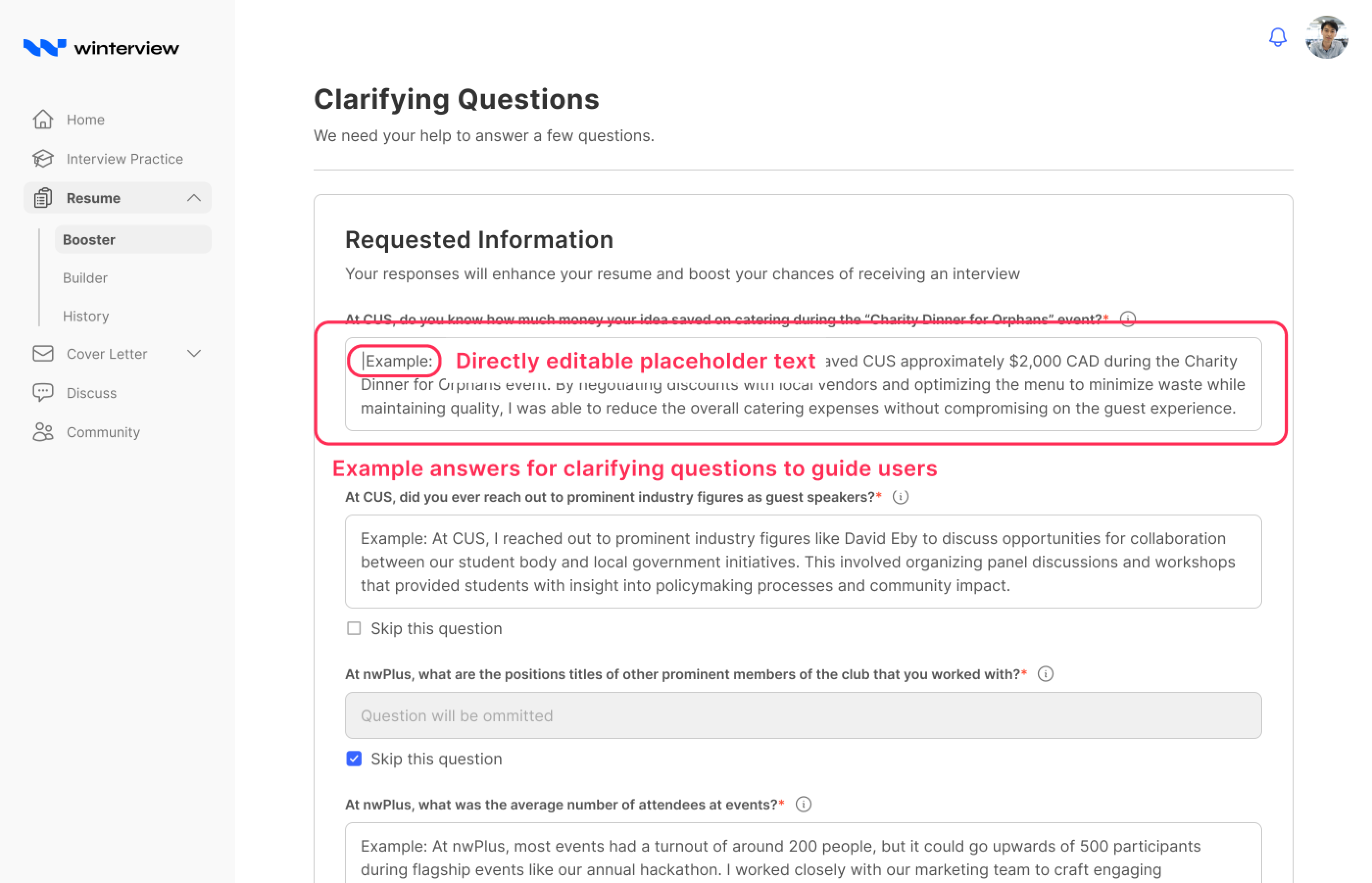
Task: Click the average attendees answer text field
Action: (x=803, y=857)
